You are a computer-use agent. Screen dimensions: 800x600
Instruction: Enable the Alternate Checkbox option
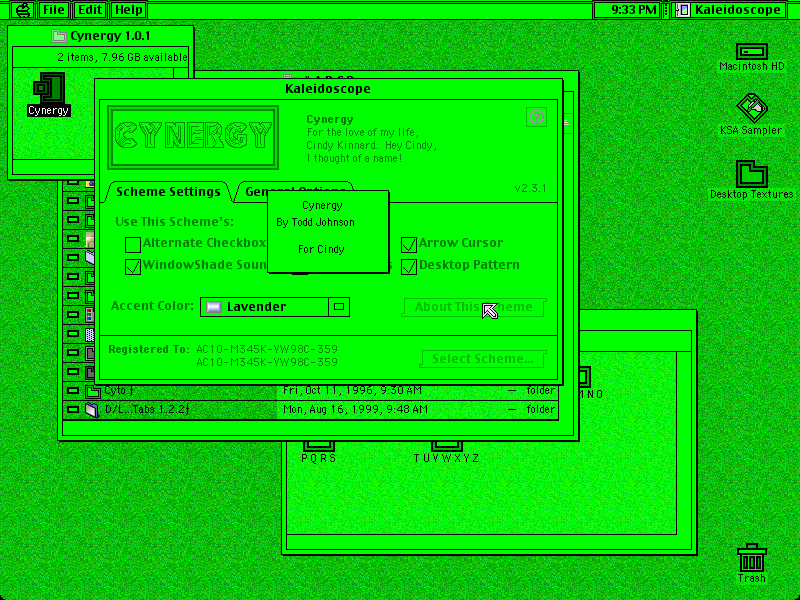[x=133, y=244]
